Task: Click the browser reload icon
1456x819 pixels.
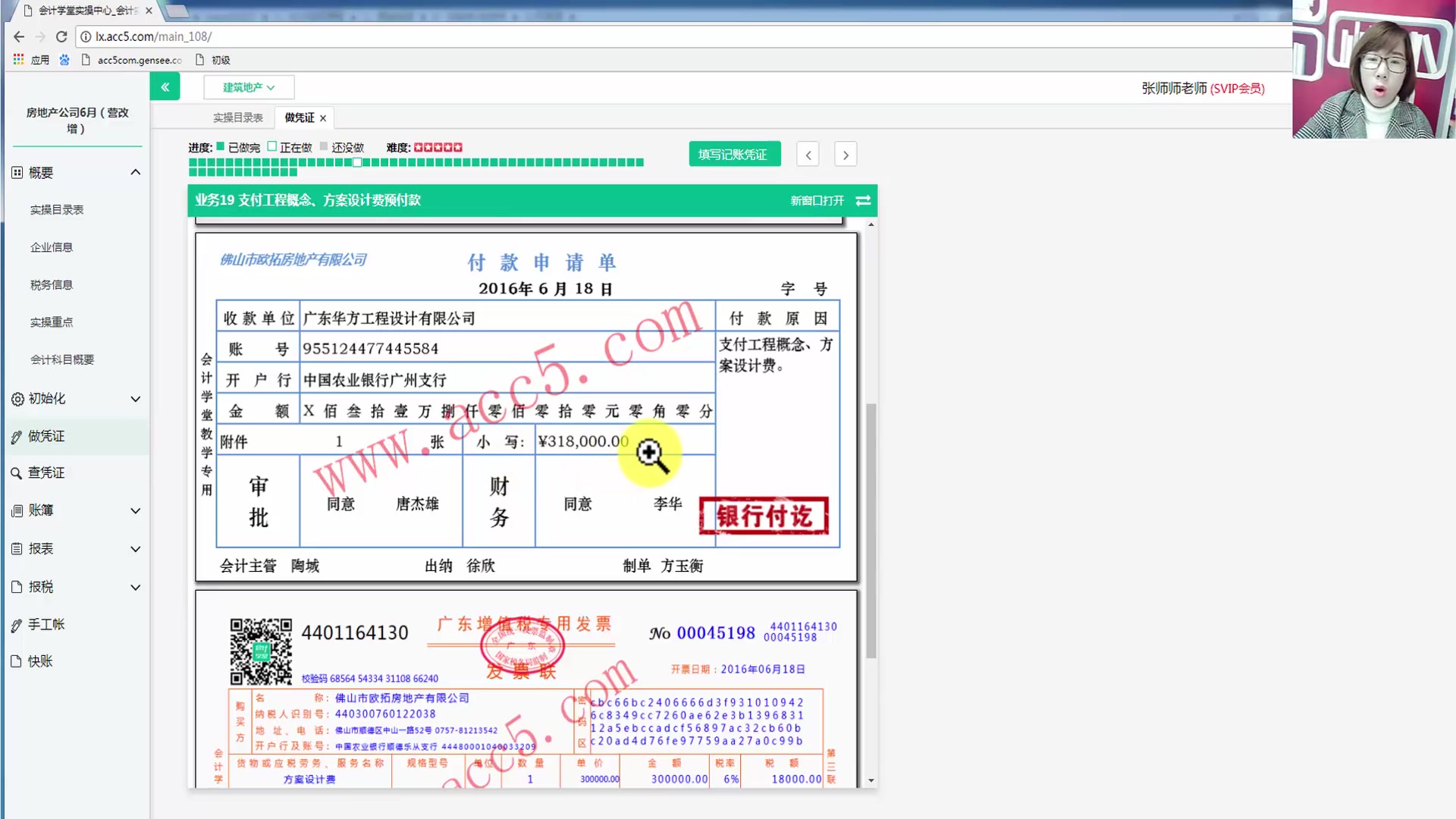Action: (61, 36)
